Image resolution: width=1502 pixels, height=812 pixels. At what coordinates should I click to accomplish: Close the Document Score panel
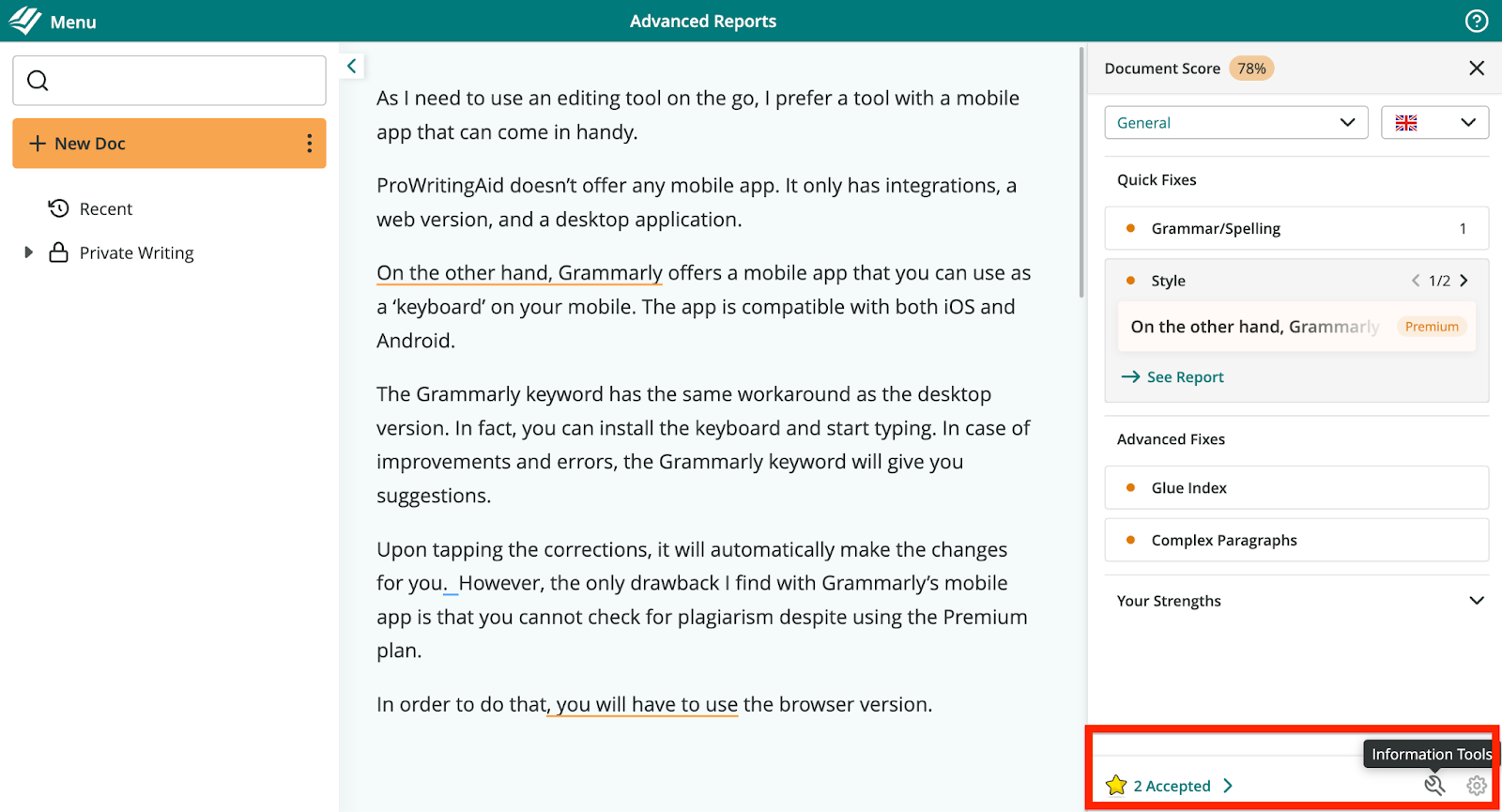coord(1477,68)
